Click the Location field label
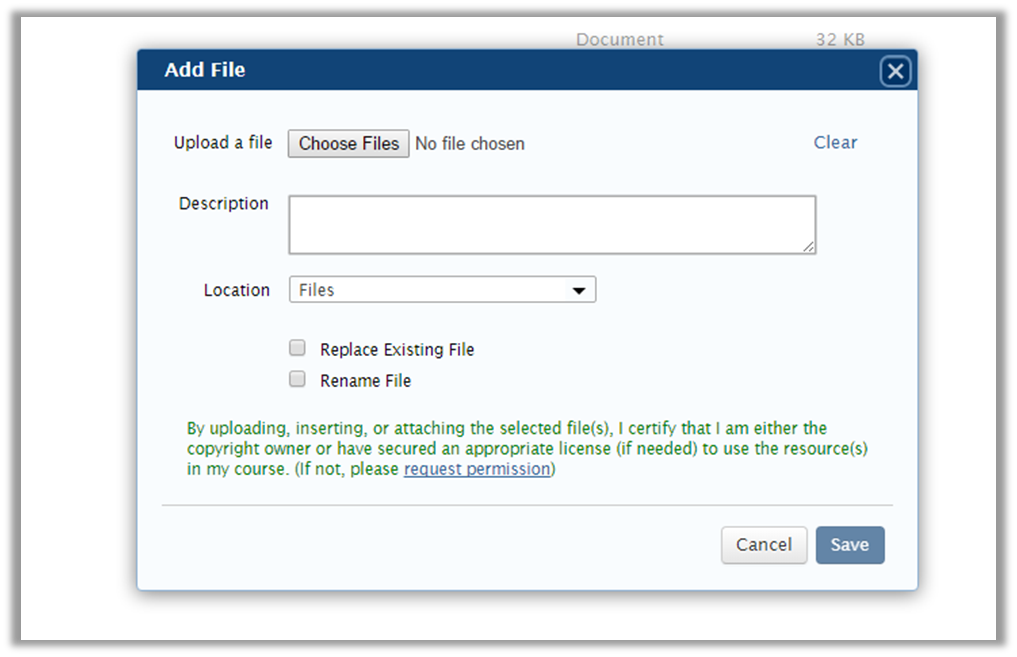Viewport: 1017px width, 657px height. tap(237, 290)
